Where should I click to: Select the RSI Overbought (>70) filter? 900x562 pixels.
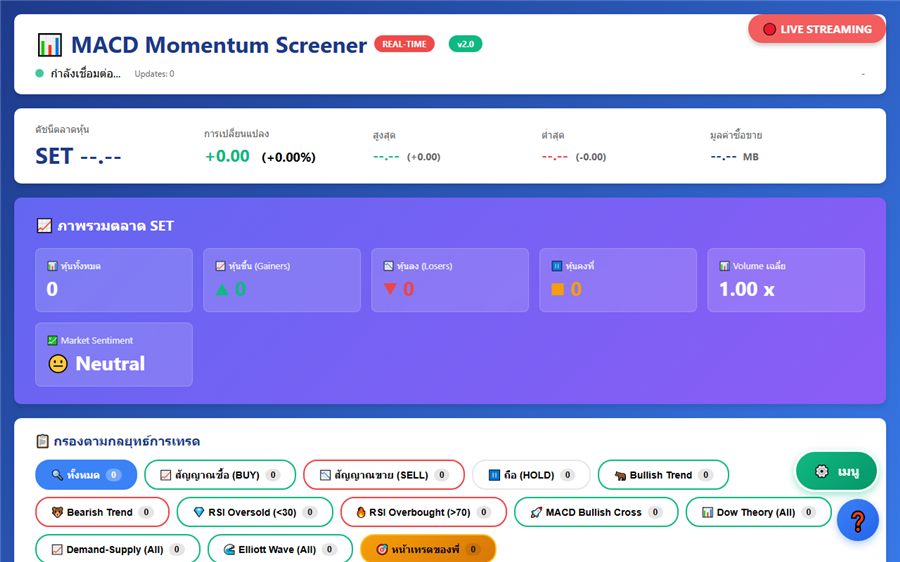coord(424,512)
